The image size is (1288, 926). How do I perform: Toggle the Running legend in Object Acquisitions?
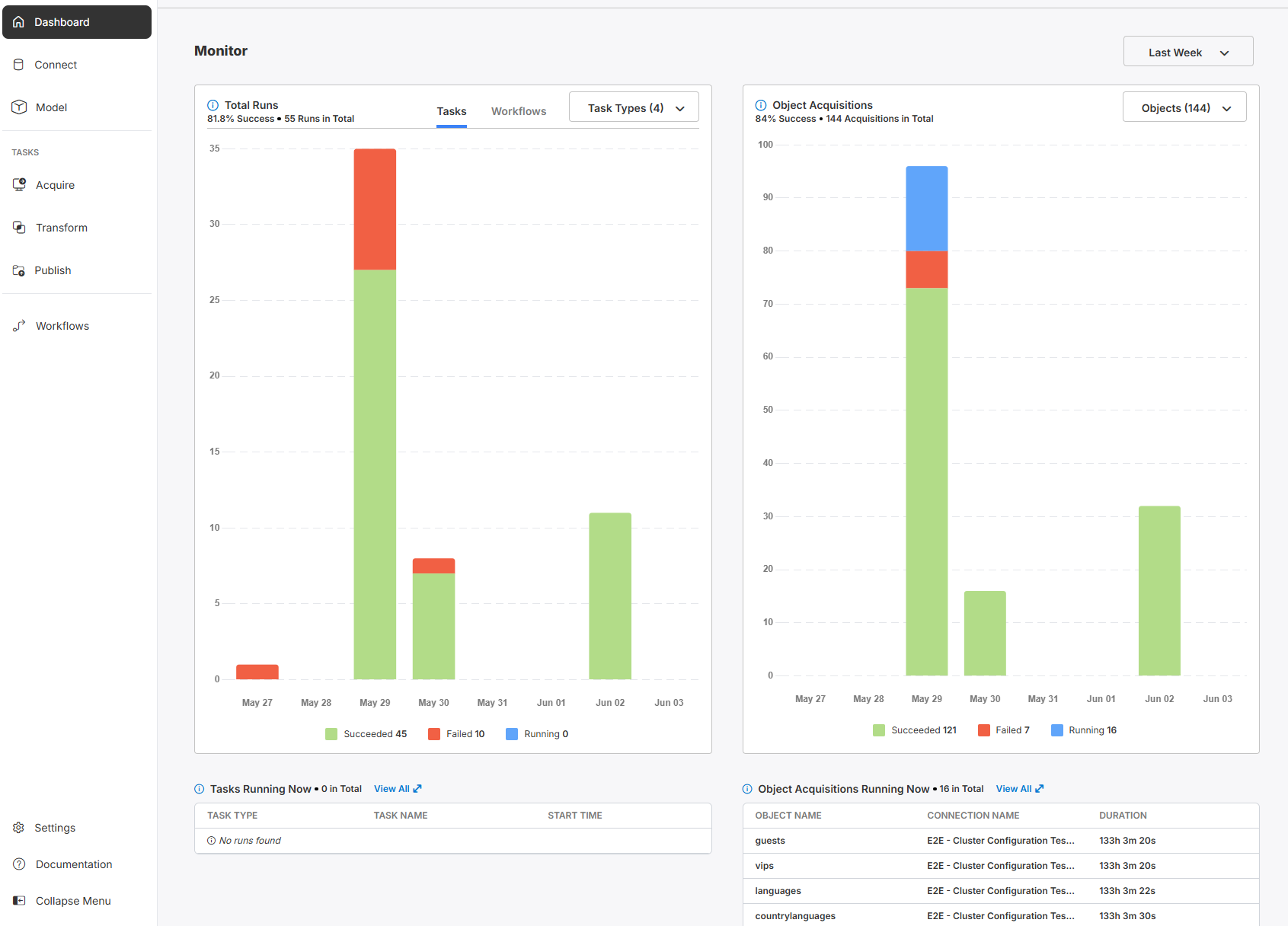(x=1084, y=730)
